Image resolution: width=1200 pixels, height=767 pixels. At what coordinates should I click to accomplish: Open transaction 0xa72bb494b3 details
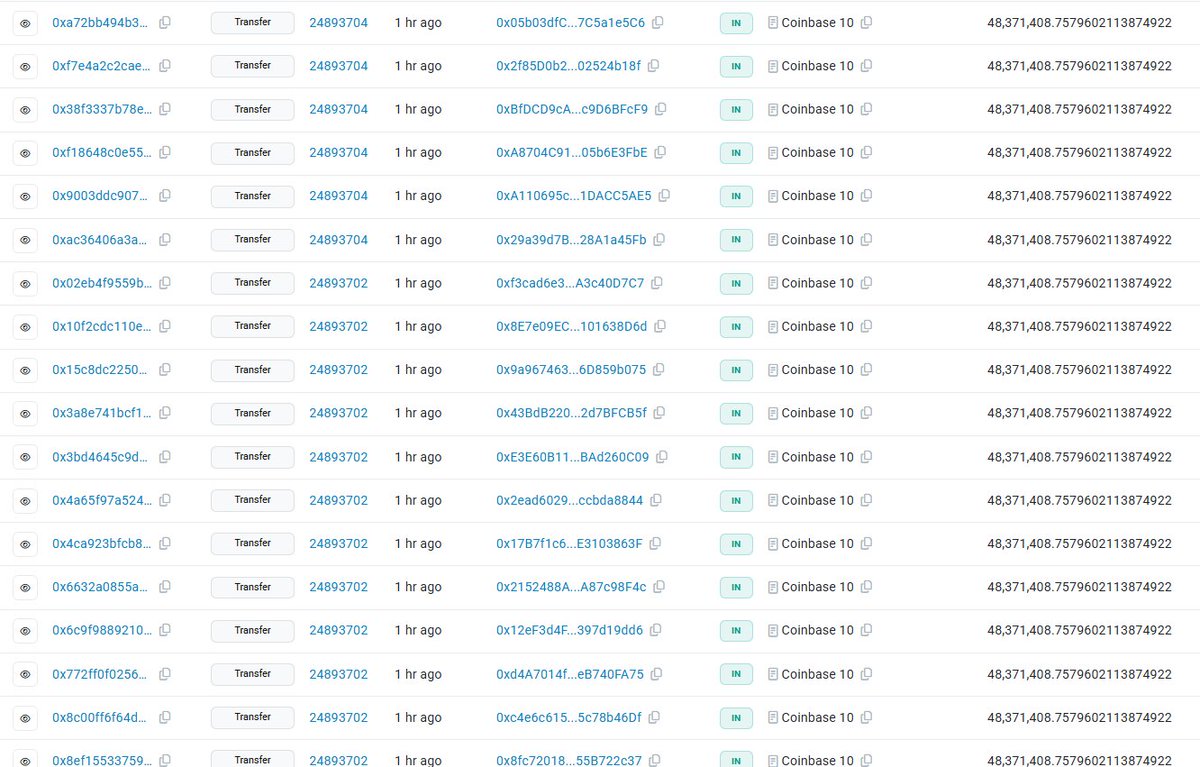pos(102,22)
